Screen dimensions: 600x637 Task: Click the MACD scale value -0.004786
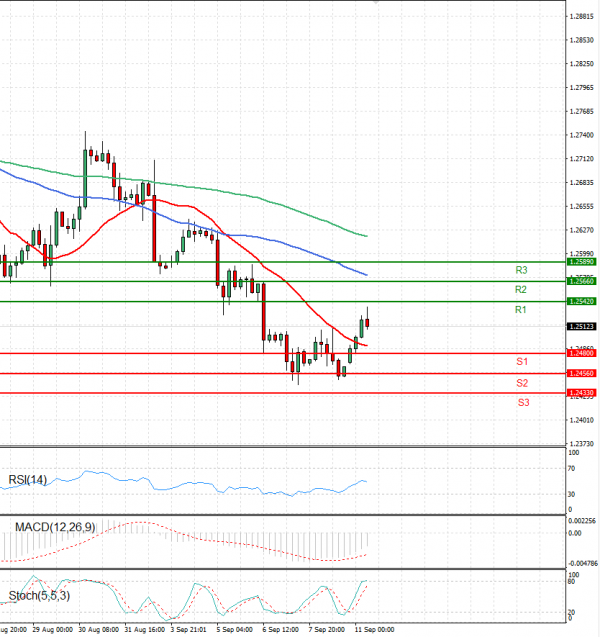pos(583,564)
